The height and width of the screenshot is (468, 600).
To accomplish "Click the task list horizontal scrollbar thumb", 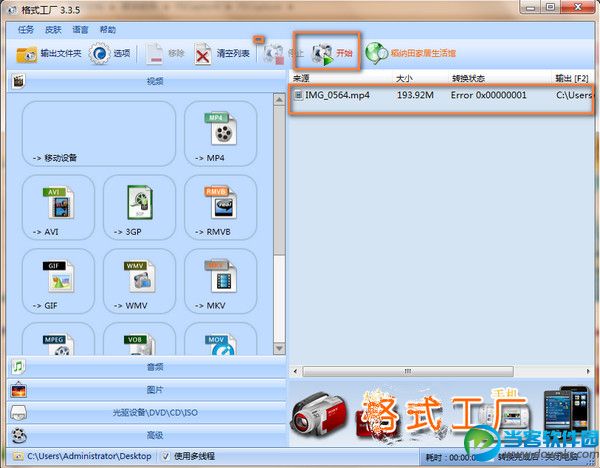I will (408, 371).
